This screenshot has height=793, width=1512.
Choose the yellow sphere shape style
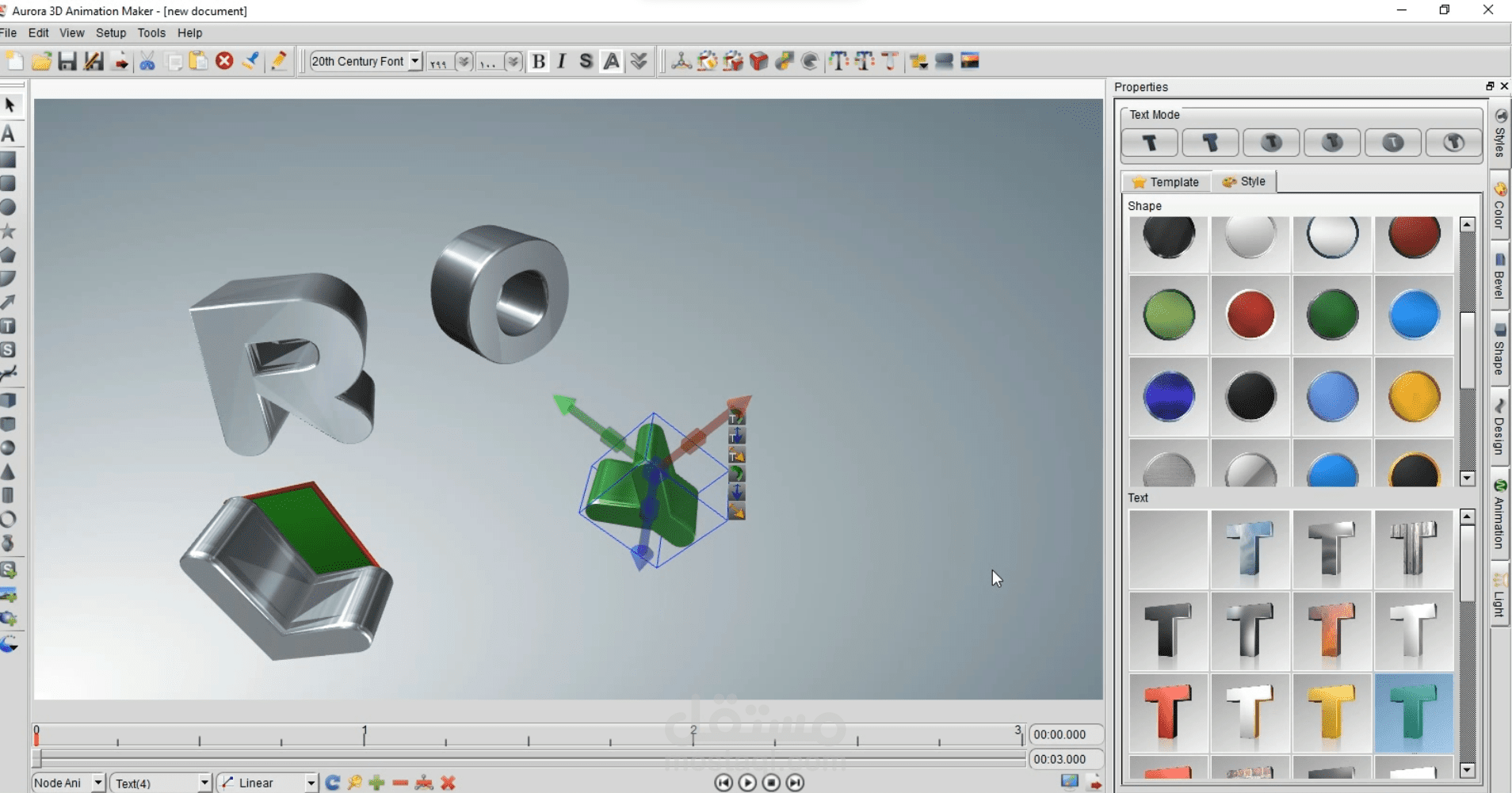[x=1414, y=396]
